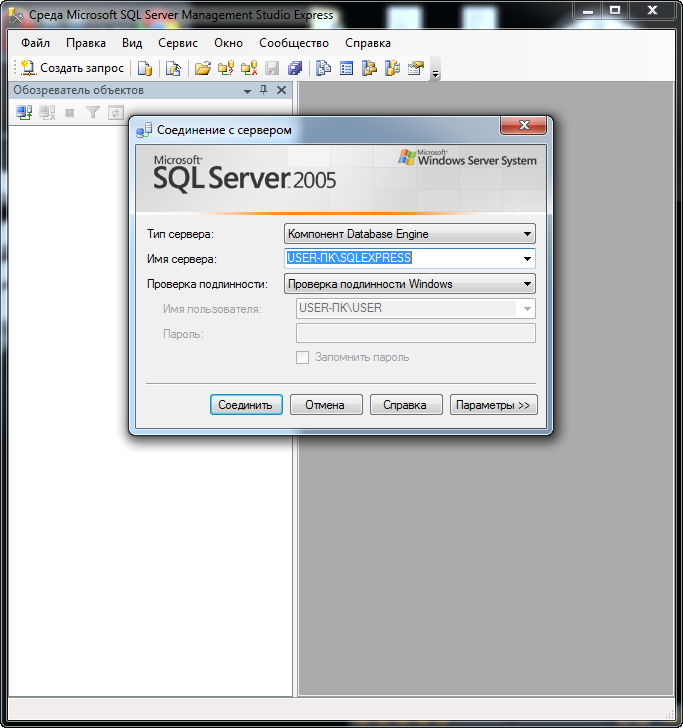Click the Save All stacked disks icon
This screenshot has height=728, width=683.
pyautogui.click(x=295, y=68)
